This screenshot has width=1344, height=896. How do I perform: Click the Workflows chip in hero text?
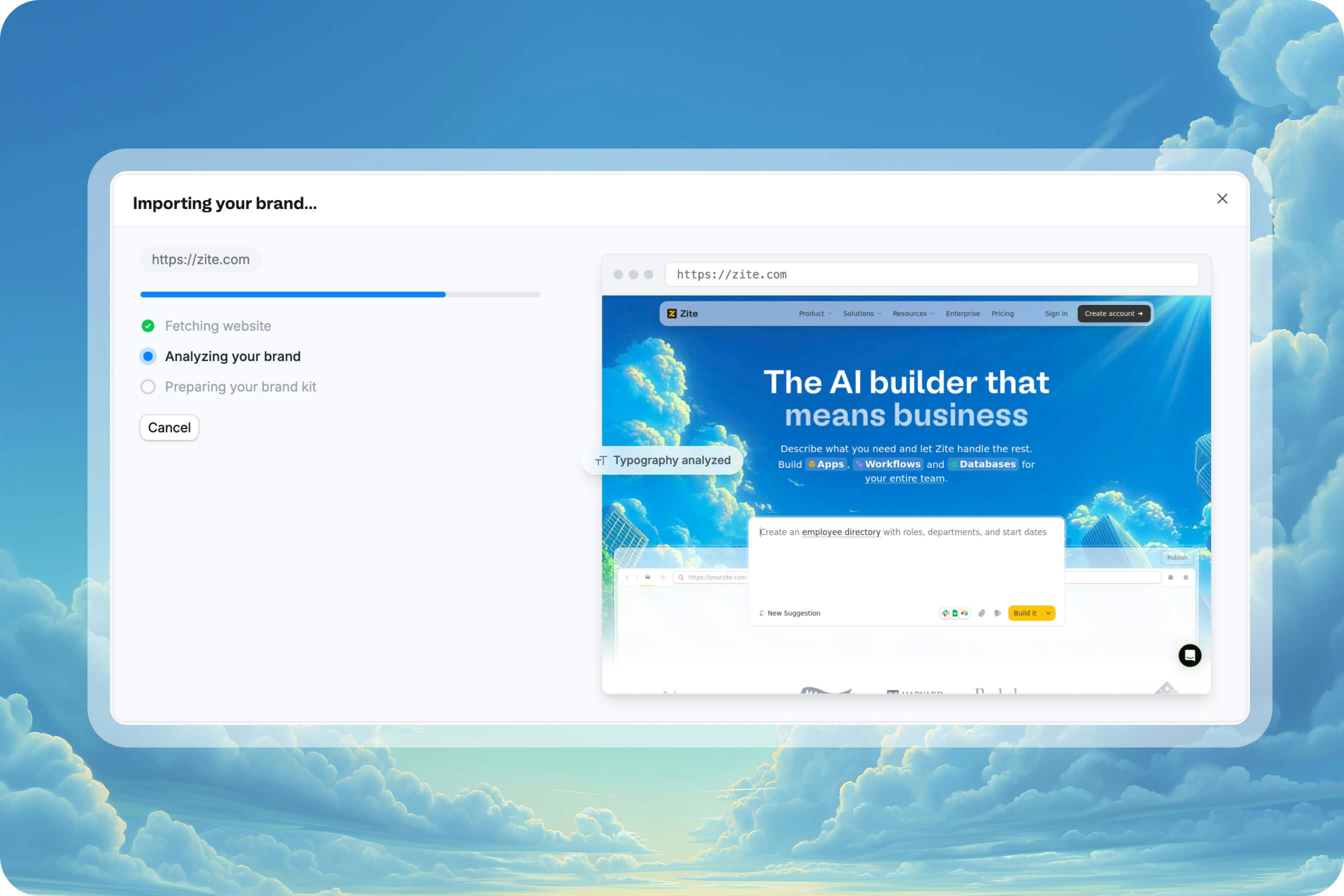pyautogui.click(x=888, y=464)
